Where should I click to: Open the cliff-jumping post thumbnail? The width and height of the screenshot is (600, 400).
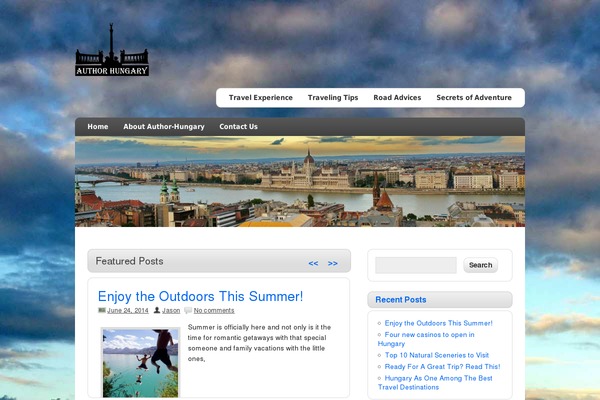[140, 362]
